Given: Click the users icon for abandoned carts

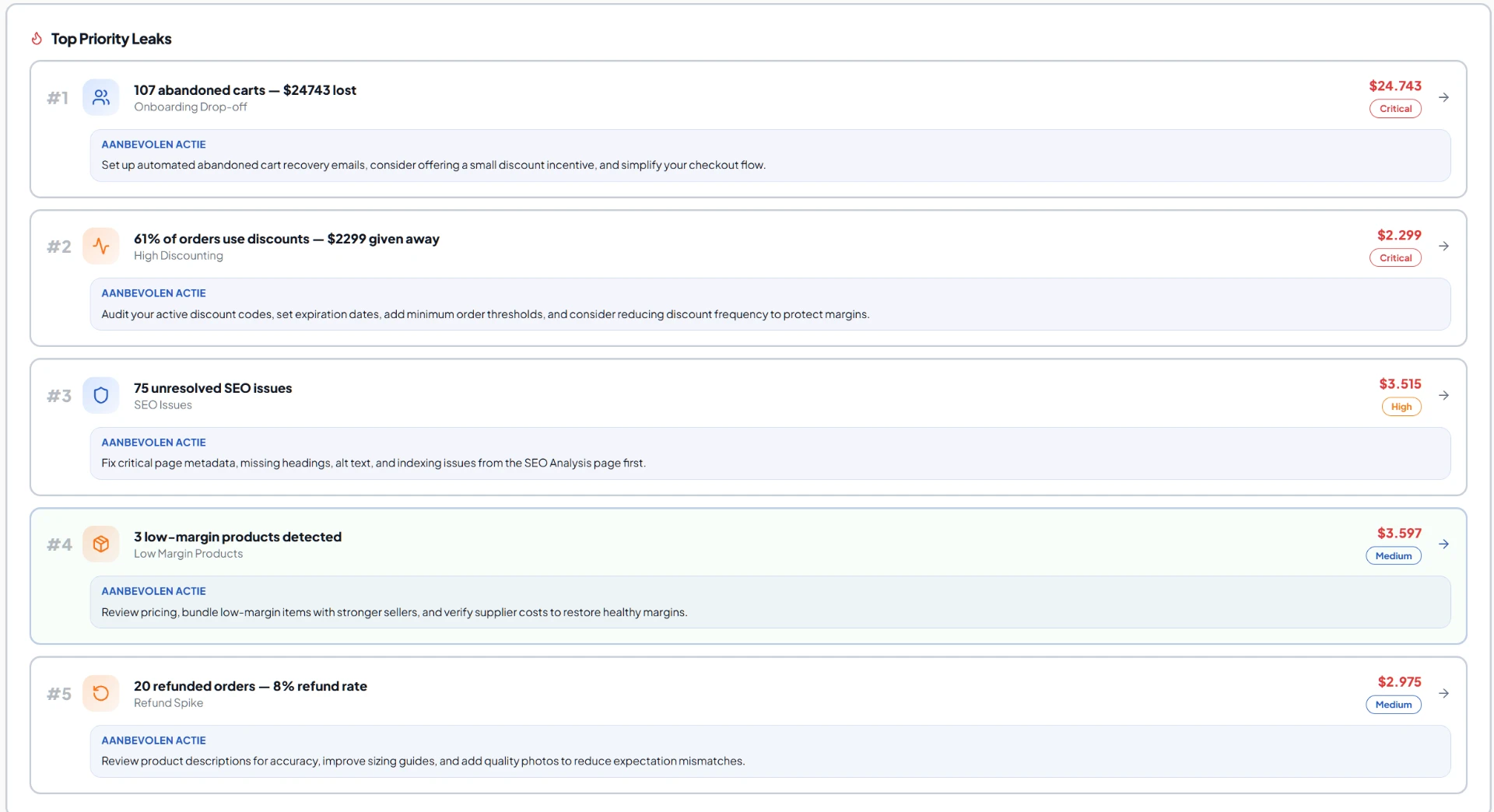Looking at the screenshot, I should [x=101, y=97].
